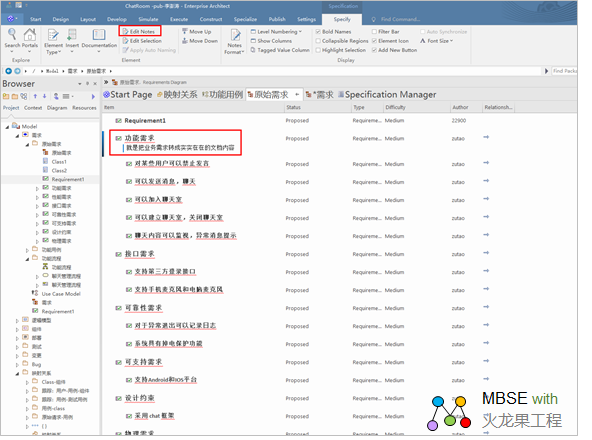
Task: Select Class1 in the Browser tree
Action: click(59, 162)
